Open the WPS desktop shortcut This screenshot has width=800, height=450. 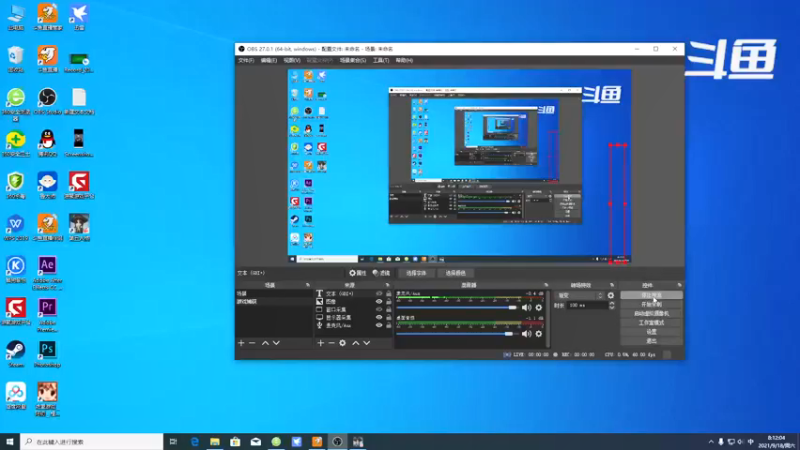click(16, 227)
